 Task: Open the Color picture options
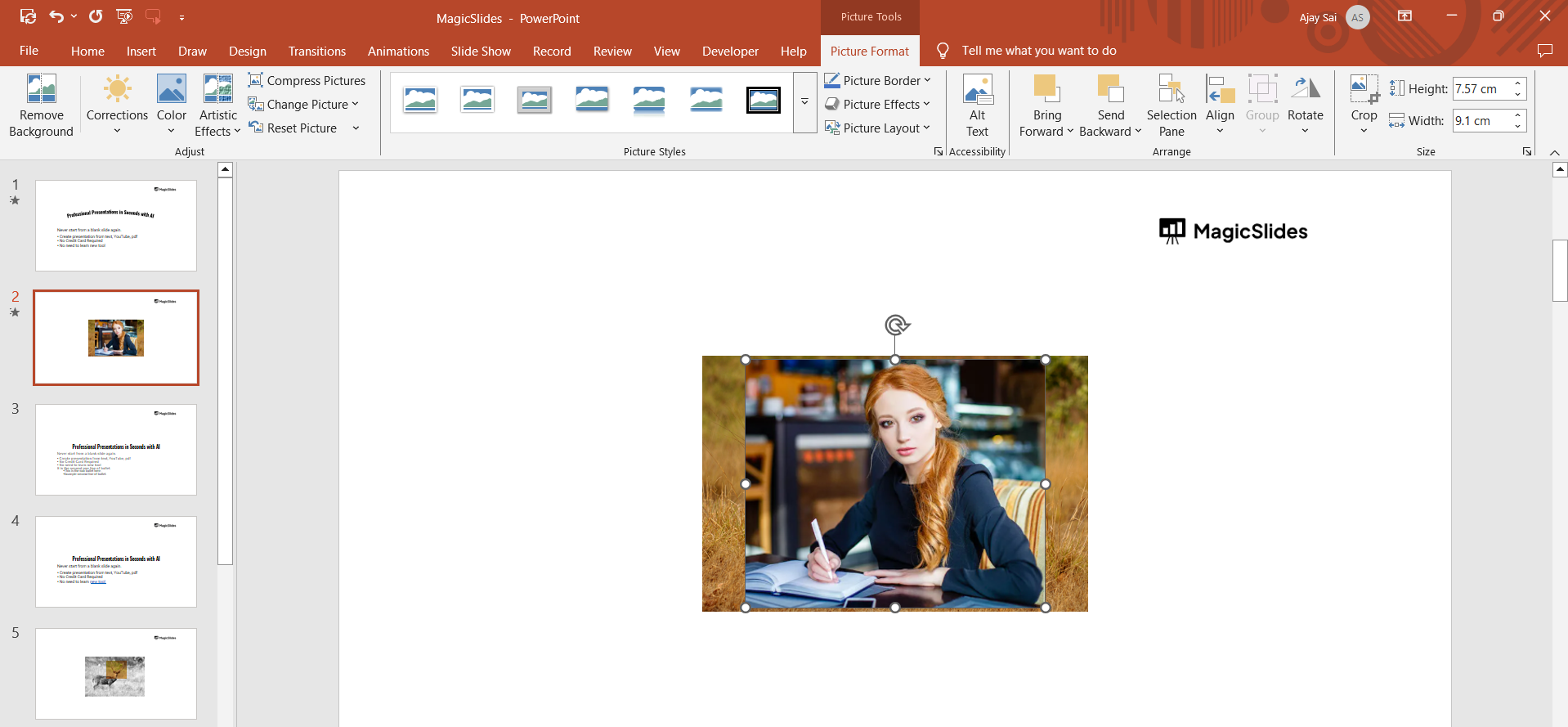click(171, 105)
